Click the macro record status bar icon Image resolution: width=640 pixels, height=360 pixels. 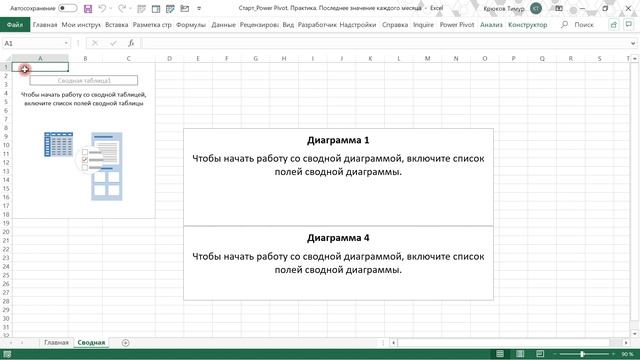(x=7, y=354)
